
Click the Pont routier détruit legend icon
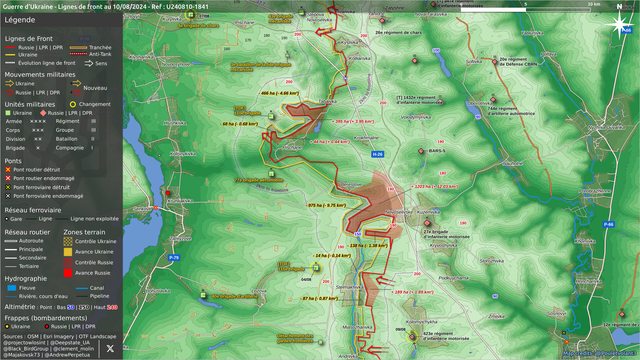tap(8, 169)
